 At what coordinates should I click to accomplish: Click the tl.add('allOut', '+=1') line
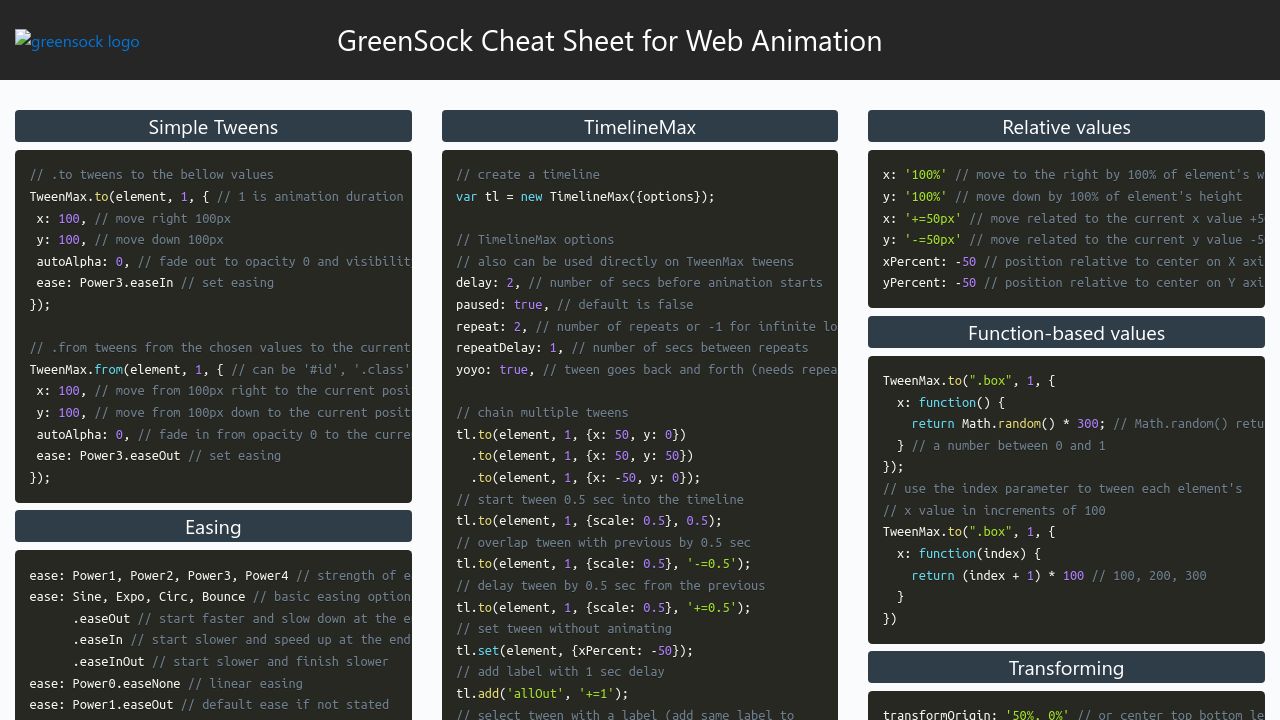coord(542,693)
